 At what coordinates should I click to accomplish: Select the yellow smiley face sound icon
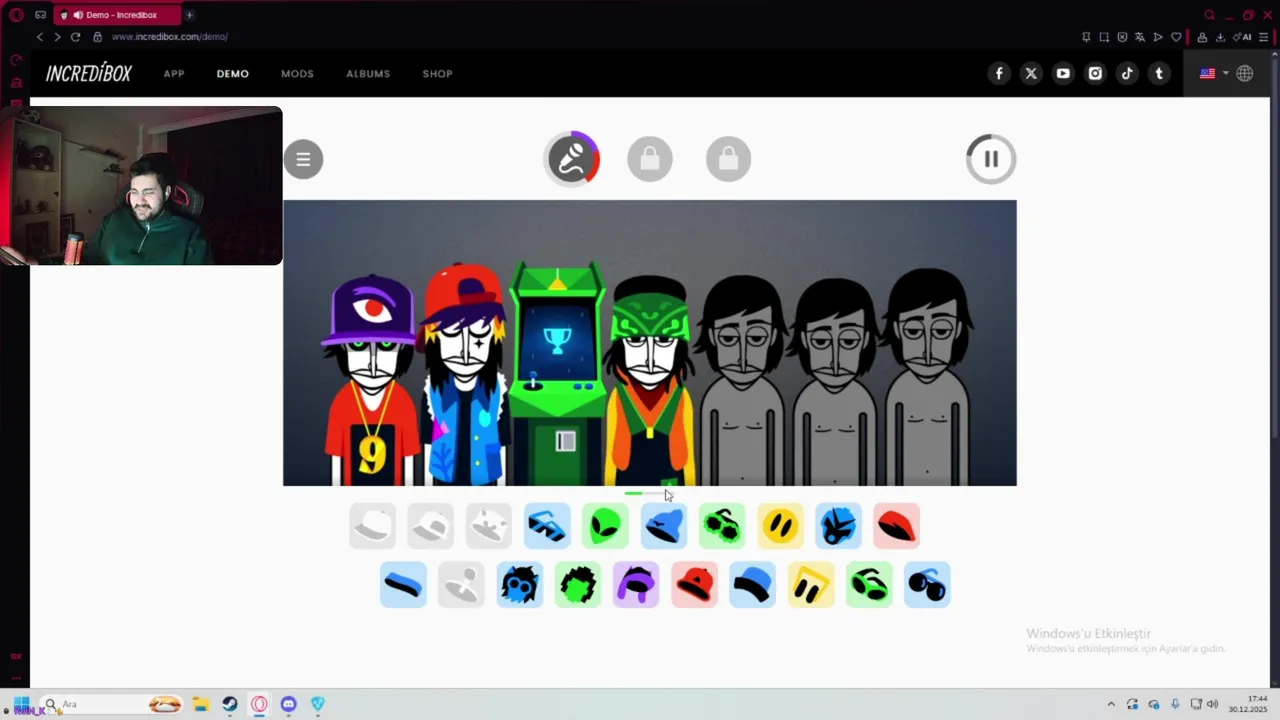tap(780, 526)
